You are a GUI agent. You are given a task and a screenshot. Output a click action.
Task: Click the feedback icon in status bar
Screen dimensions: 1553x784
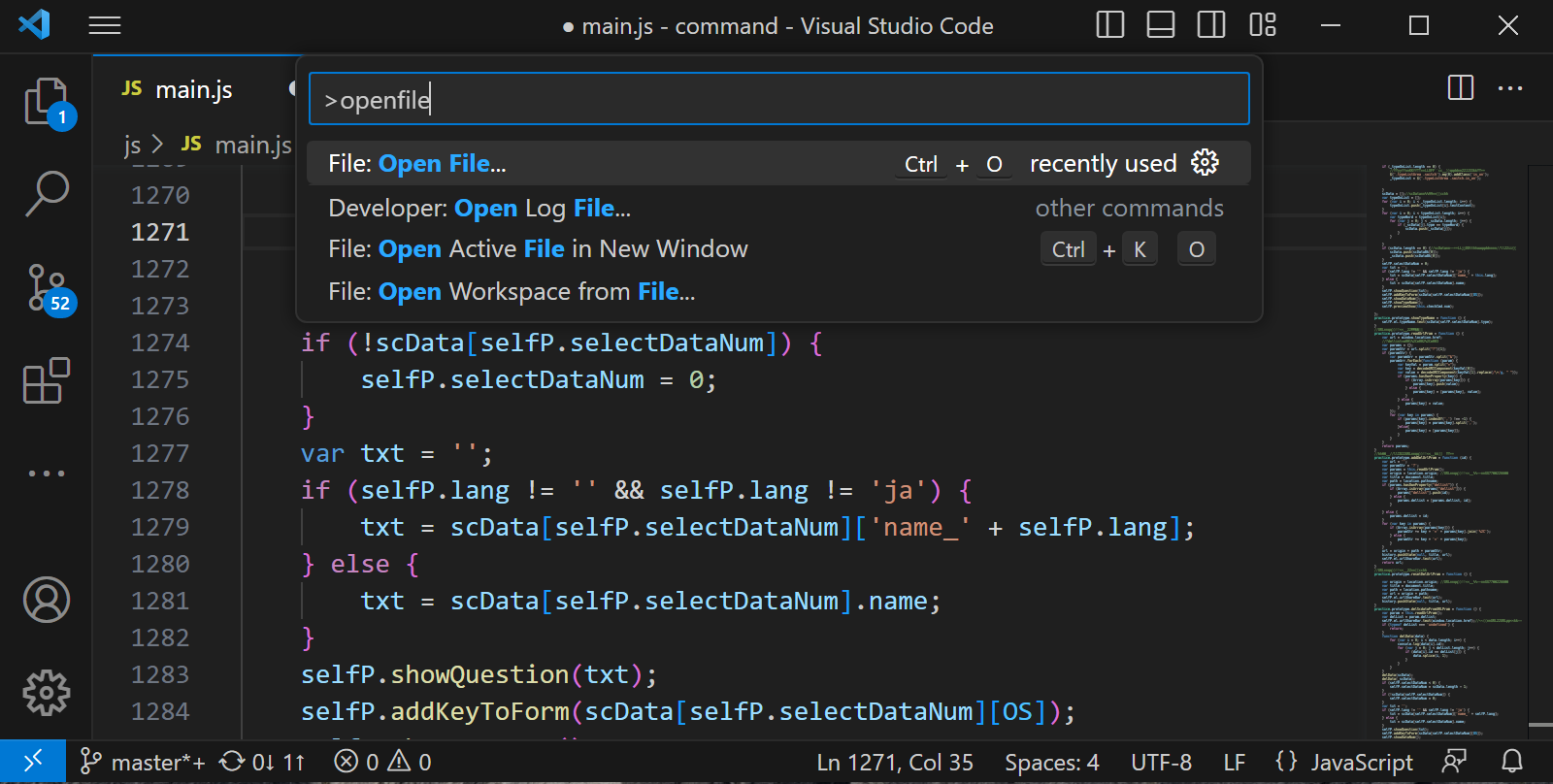1454,762
